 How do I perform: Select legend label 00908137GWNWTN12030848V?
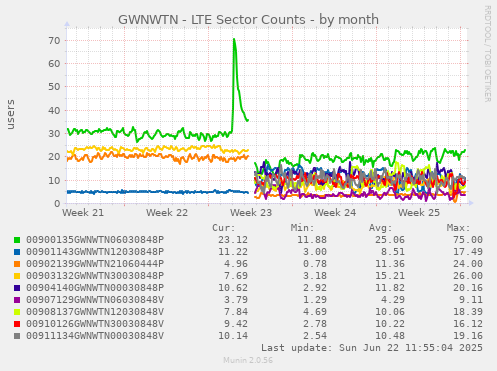click(x=95, y=312)
